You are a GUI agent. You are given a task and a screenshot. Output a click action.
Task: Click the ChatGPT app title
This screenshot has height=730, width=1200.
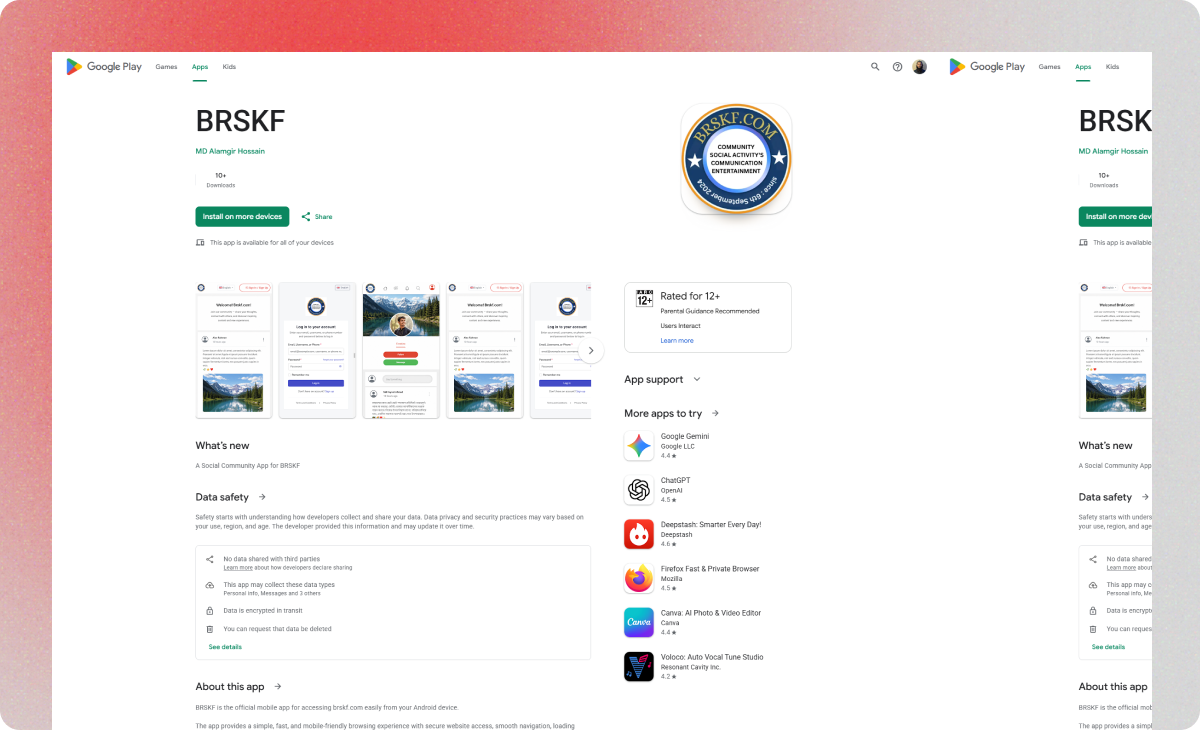coord(675,481)
